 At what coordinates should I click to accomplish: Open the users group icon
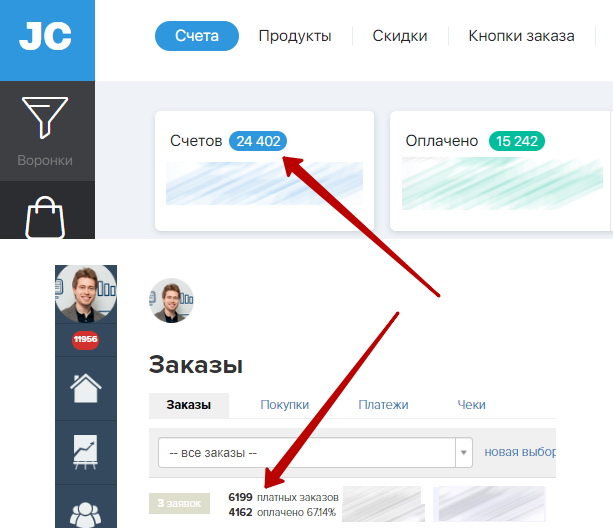pos(86,515)
